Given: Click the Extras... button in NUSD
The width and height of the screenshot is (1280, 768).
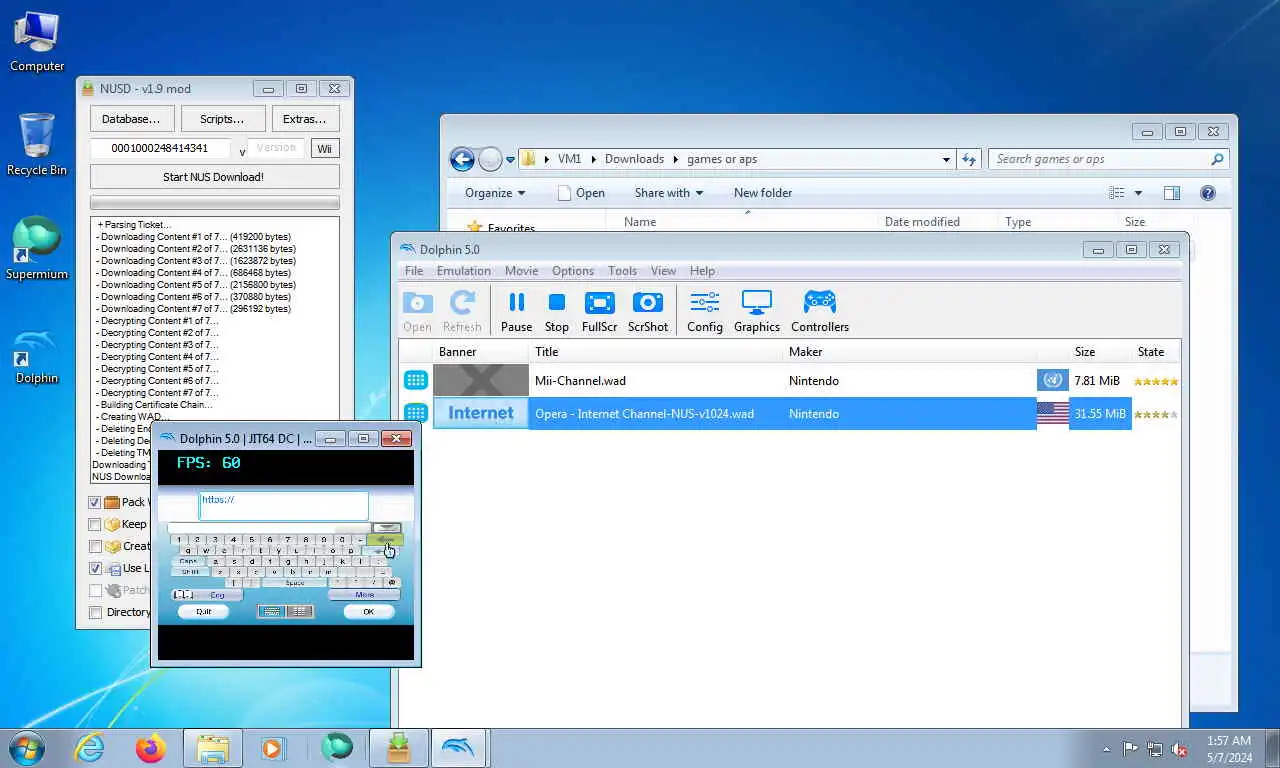Looking at the screenshot, I should [x=305, y=119].
